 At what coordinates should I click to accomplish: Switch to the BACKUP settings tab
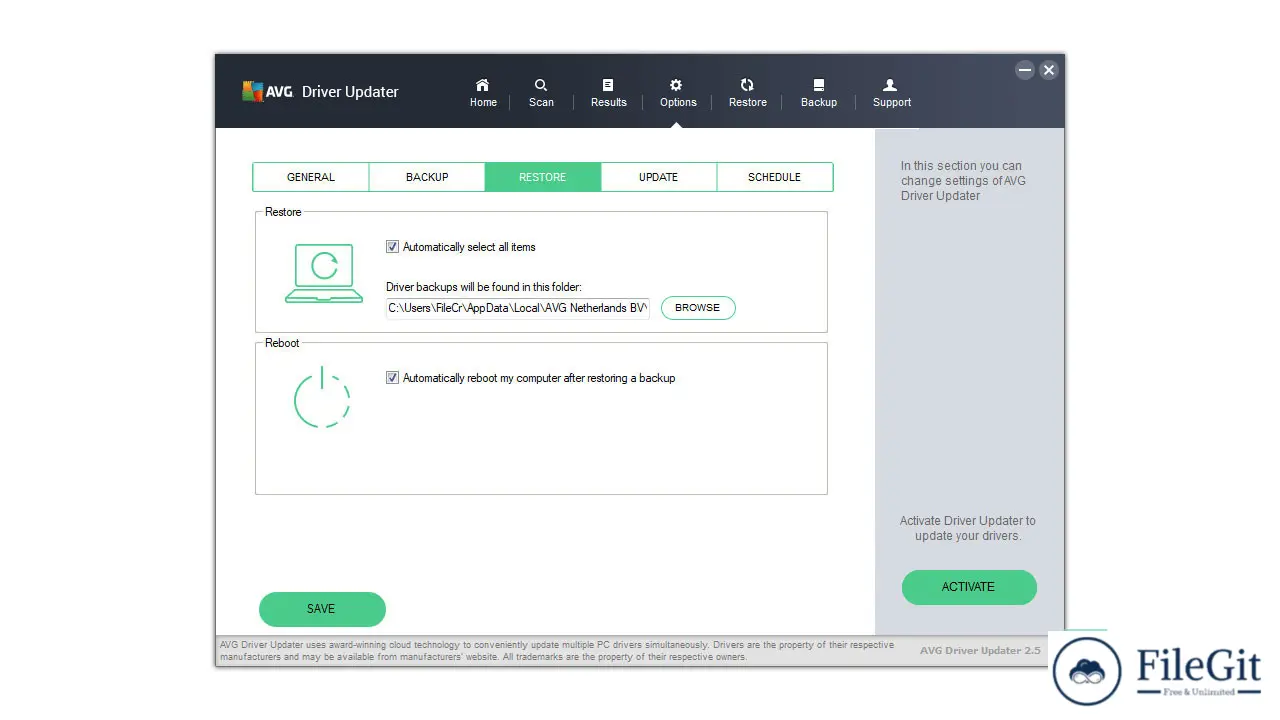pyautogui.click(x=427, y=177)
